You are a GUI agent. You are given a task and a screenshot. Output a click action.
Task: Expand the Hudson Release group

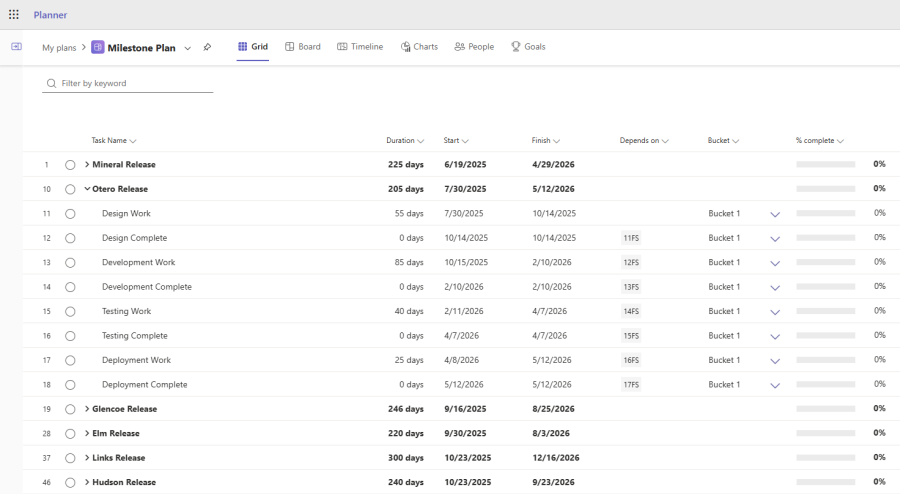(87, 482)
